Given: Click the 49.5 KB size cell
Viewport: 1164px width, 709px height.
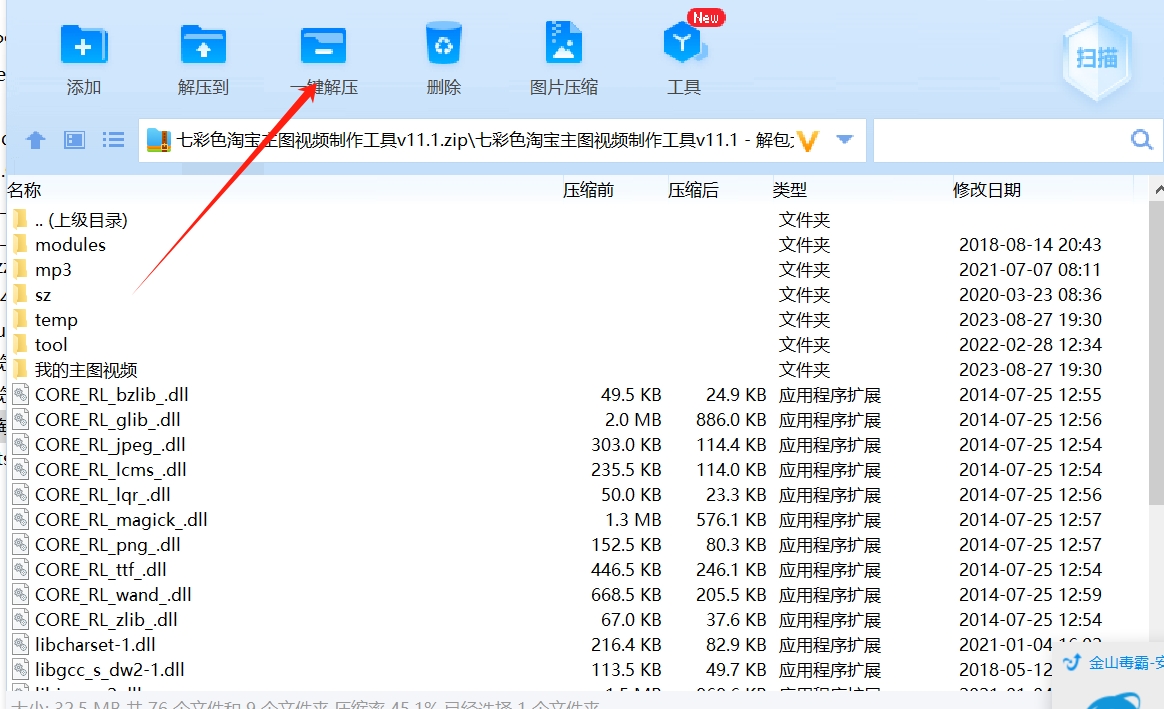Looking at the screenshot, I should pyautogui.click(x=631, y=395).
